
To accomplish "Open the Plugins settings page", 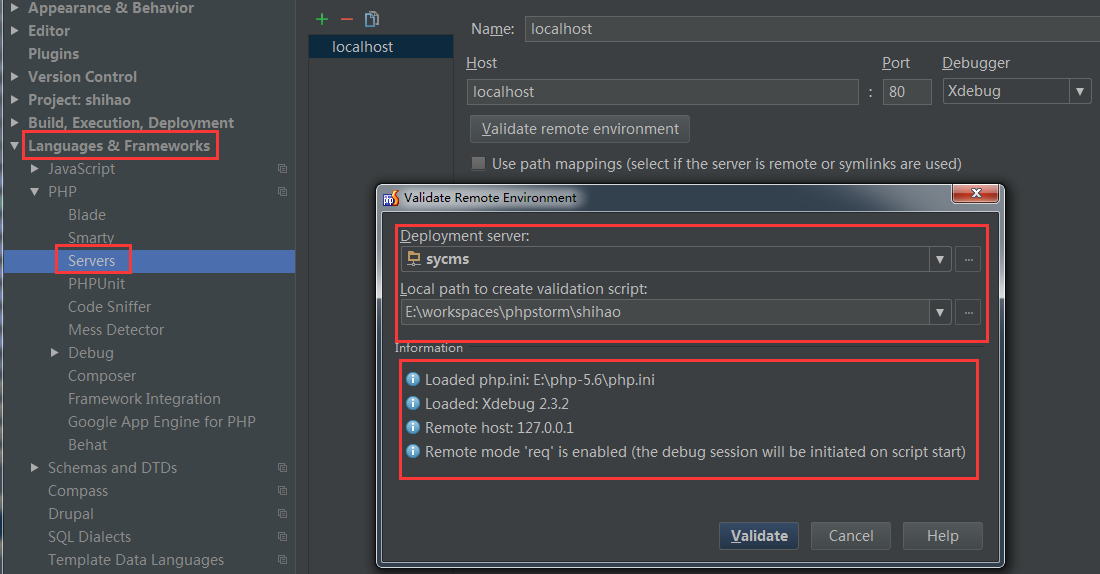I will click(x=53, y=54).
